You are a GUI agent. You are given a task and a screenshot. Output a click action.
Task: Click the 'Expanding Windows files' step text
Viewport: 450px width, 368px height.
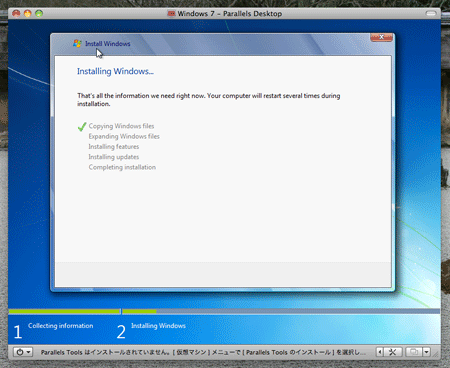[x=124, y=136]
